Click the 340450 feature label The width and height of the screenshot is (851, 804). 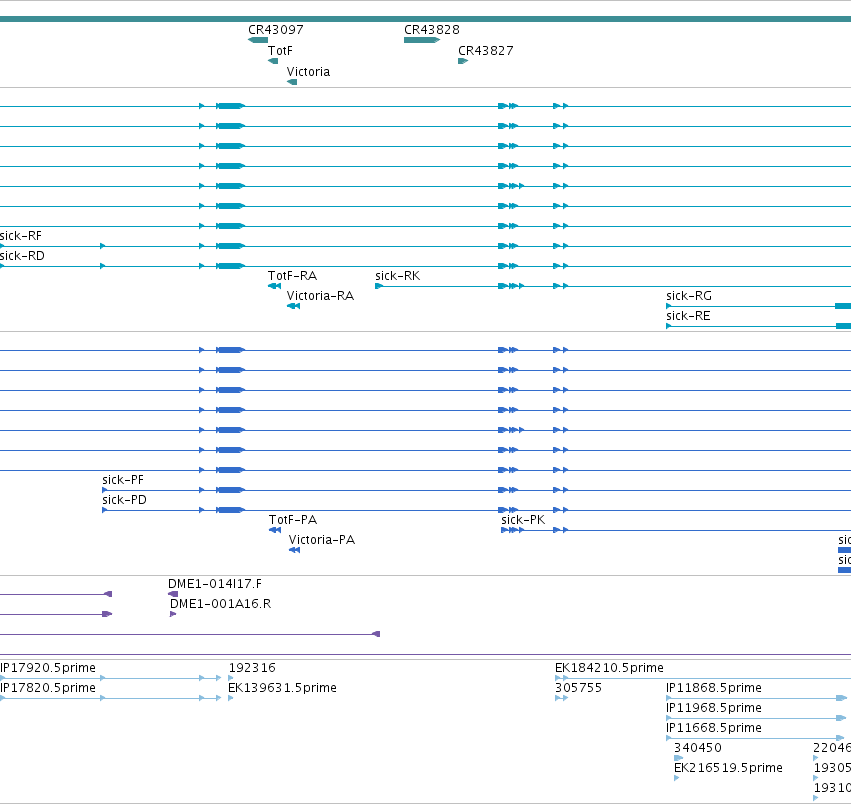[x=697, y=748]
